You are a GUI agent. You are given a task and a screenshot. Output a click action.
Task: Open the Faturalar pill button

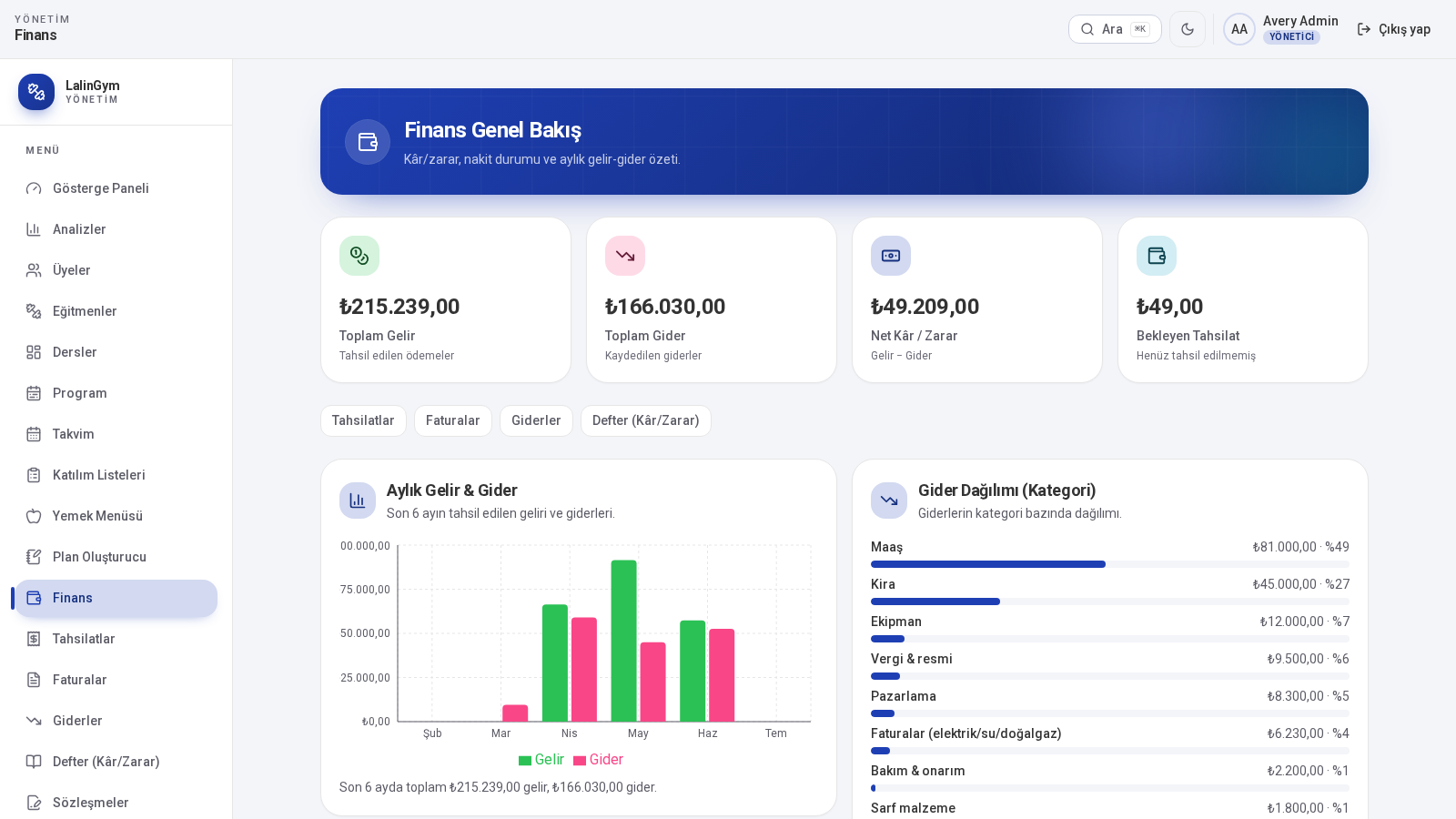(453, 420)
